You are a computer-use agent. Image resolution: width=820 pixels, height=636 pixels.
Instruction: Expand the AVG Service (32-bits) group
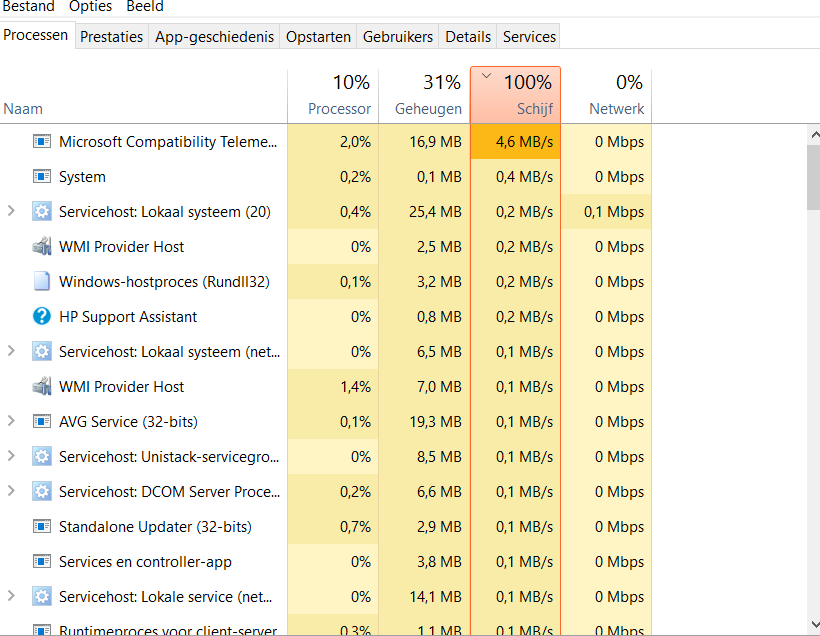pos(11,421)
